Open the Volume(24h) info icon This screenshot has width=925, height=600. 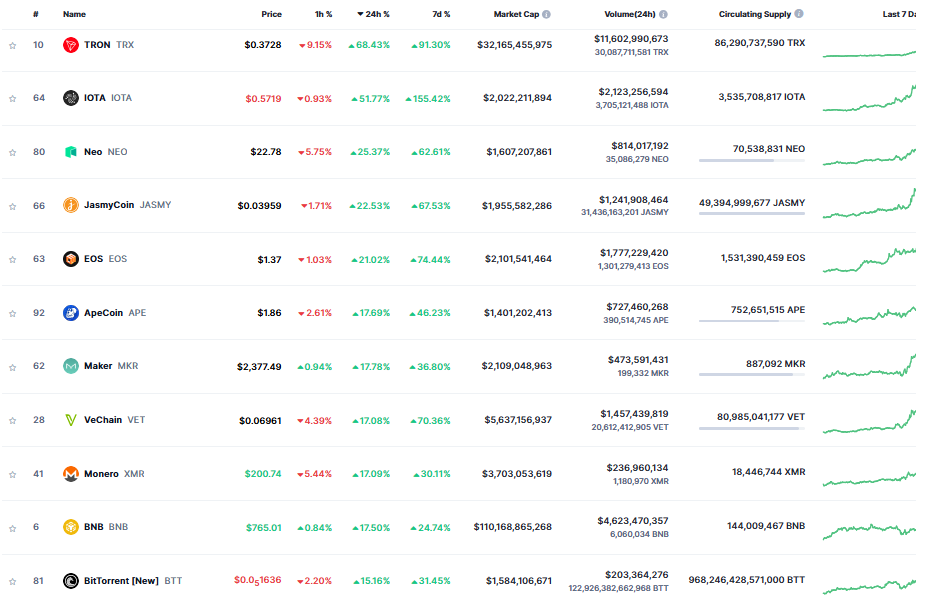point(663,14)
